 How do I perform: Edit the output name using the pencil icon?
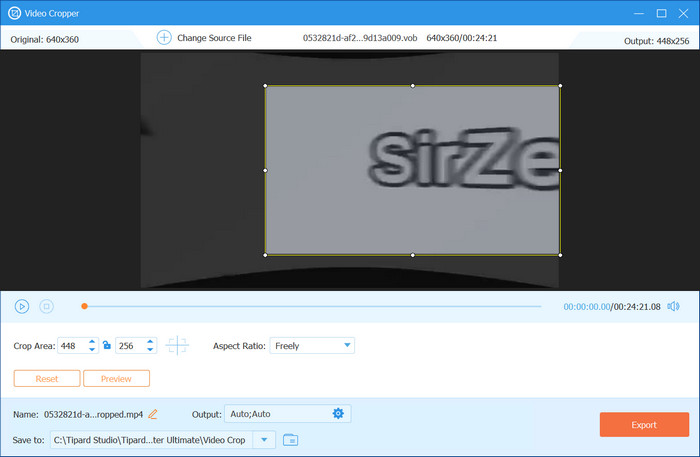(x=153, y=415)
